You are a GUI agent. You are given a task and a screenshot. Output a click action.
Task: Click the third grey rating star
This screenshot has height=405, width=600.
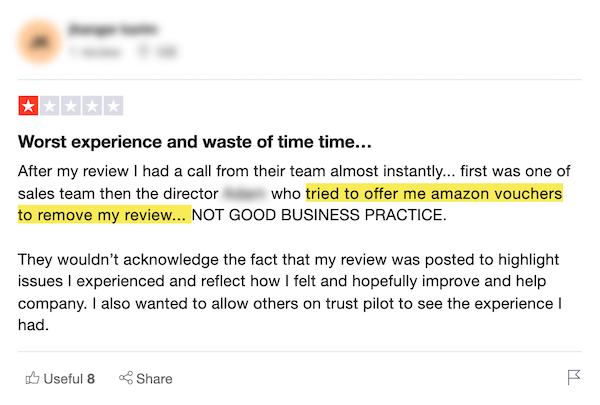(x=71, y=106)
